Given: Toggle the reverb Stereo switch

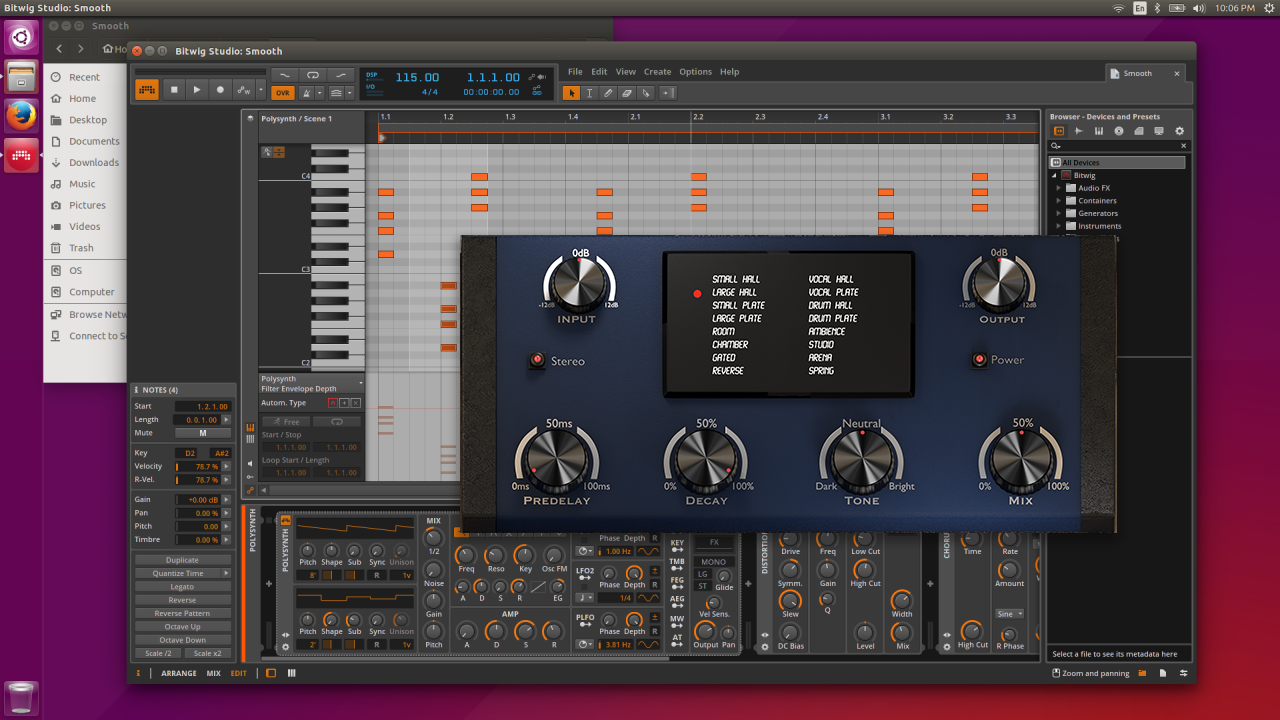Looking at the screenshot, I should point(538,360).
